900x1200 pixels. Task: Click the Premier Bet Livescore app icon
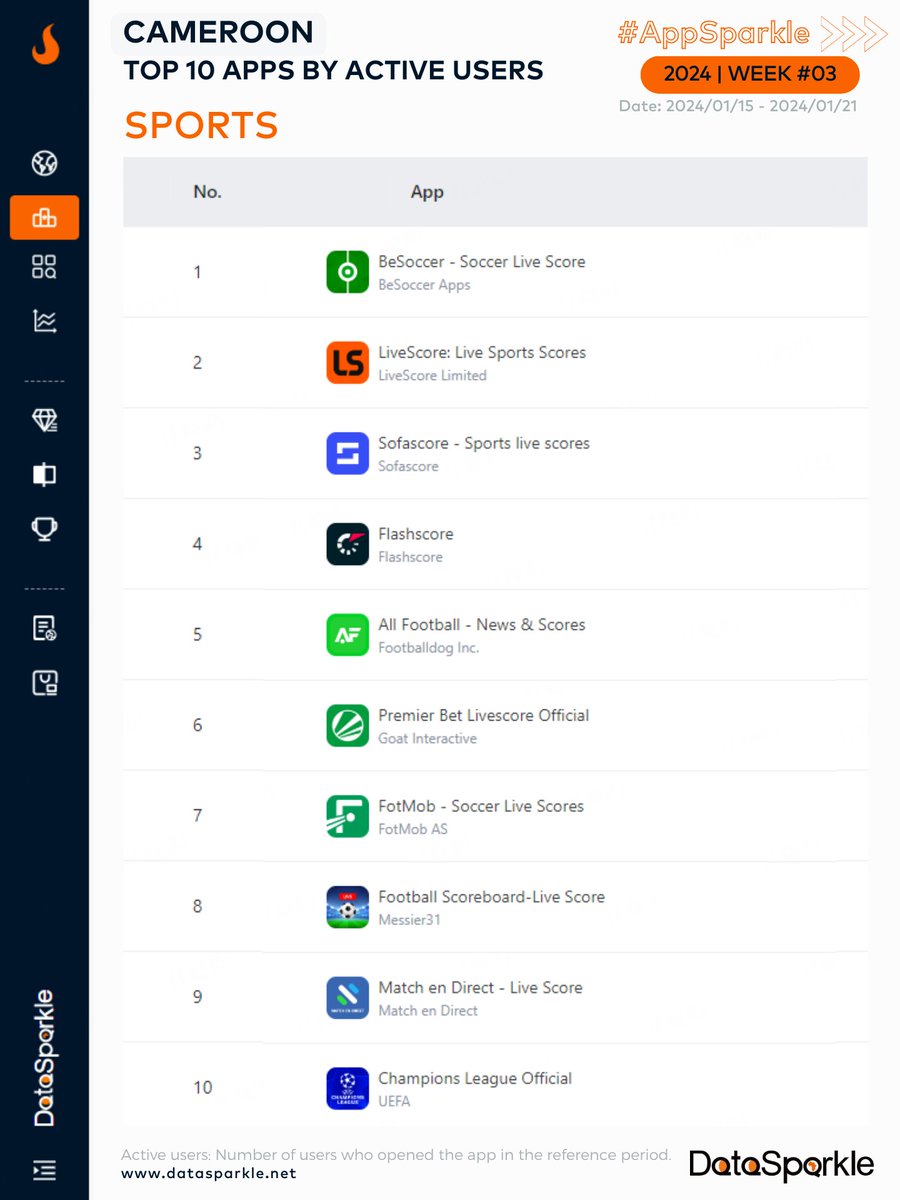pyautogui.click(x=348, y=726)
